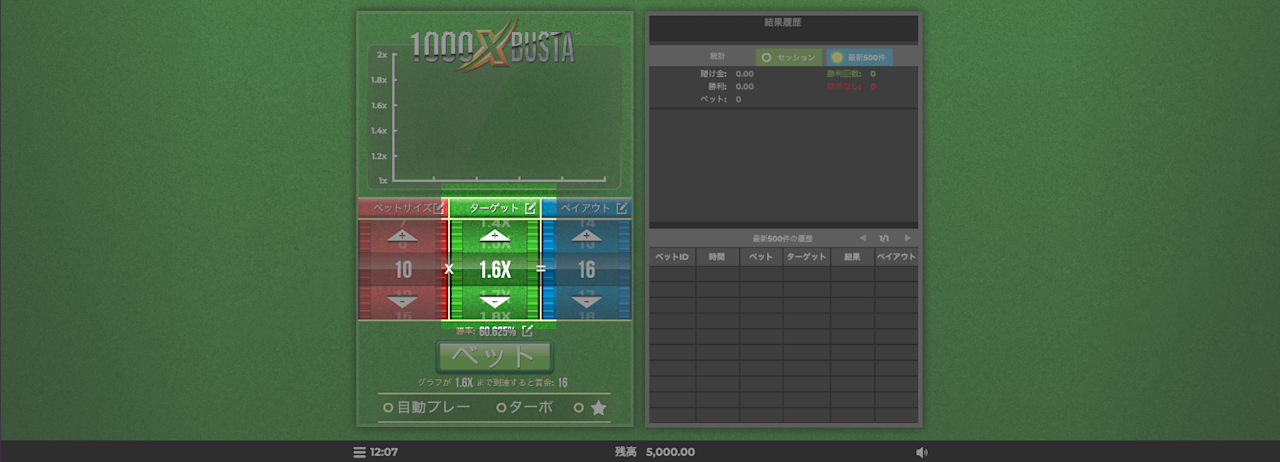
Task: Toggle the star favorites option
Action: pos(591,408)
